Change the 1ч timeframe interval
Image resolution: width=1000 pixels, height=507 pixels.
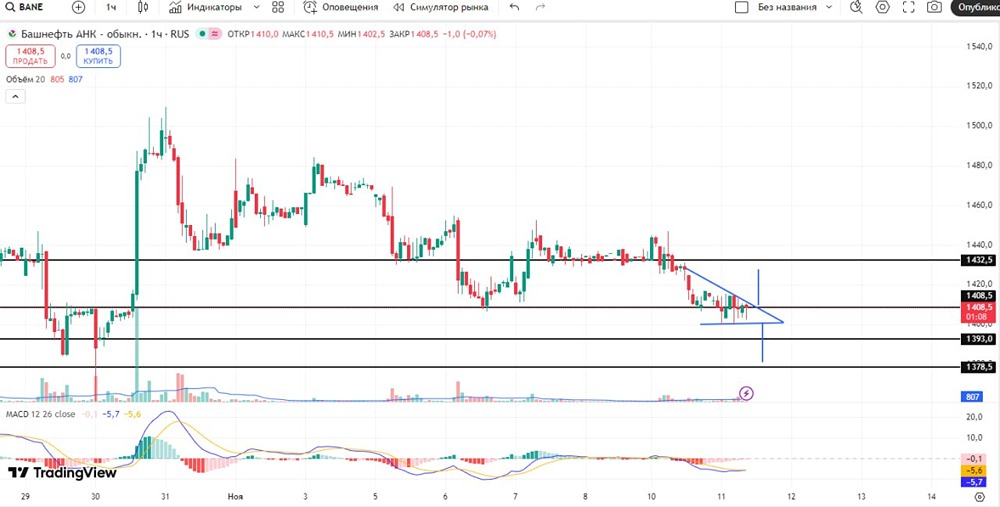(x=111, y=8)
